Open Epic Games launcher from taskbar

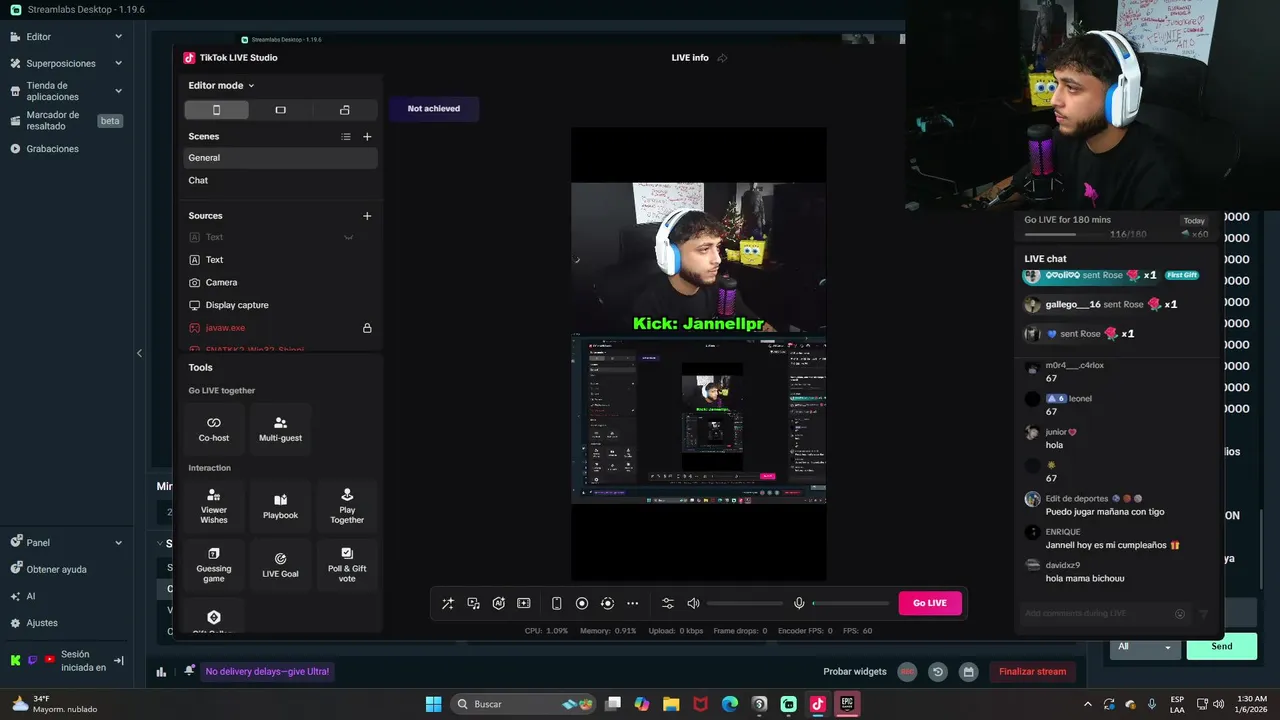point(847,704)
